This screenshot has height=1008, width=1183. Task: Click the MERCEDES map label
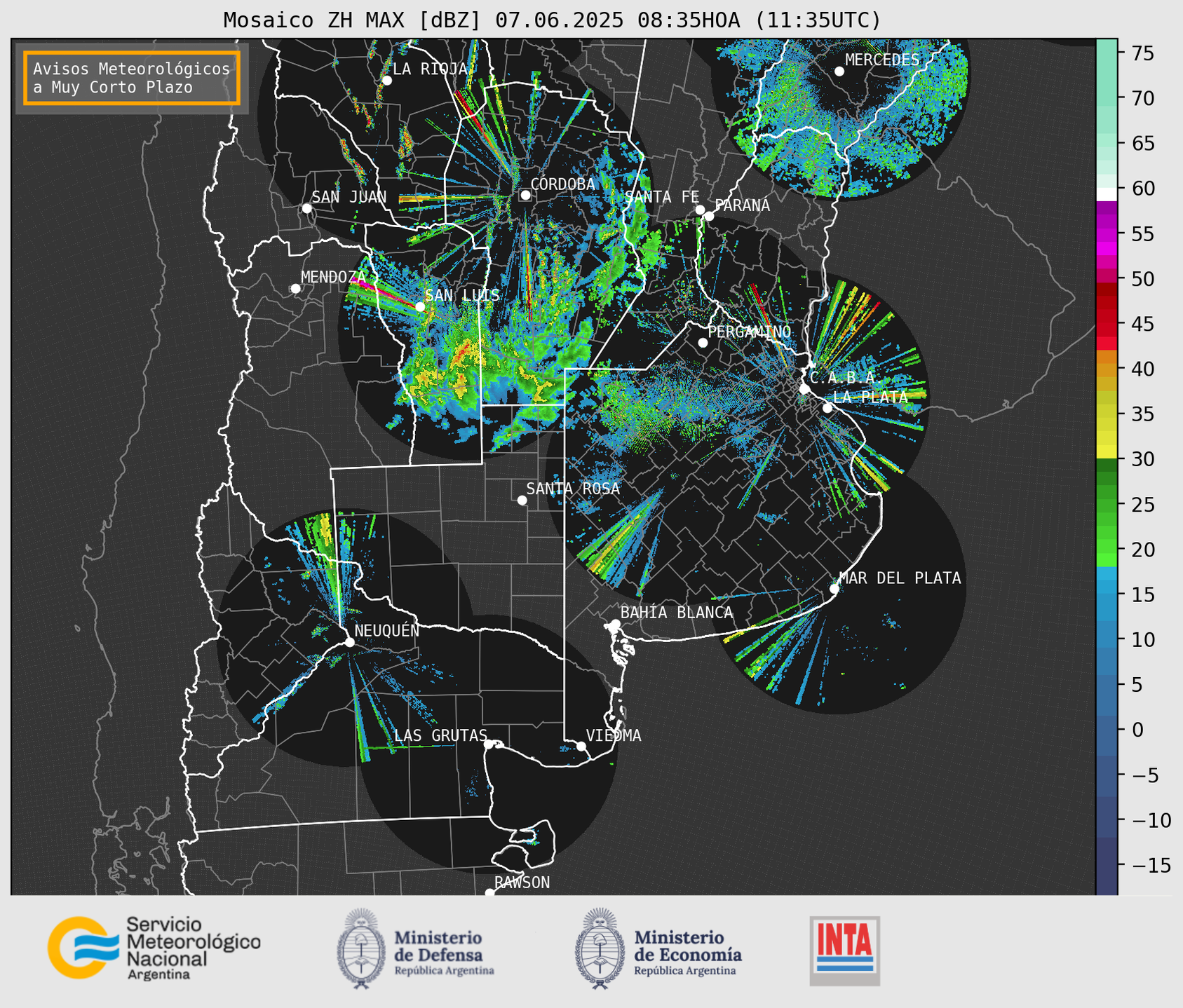coord(882,60)
